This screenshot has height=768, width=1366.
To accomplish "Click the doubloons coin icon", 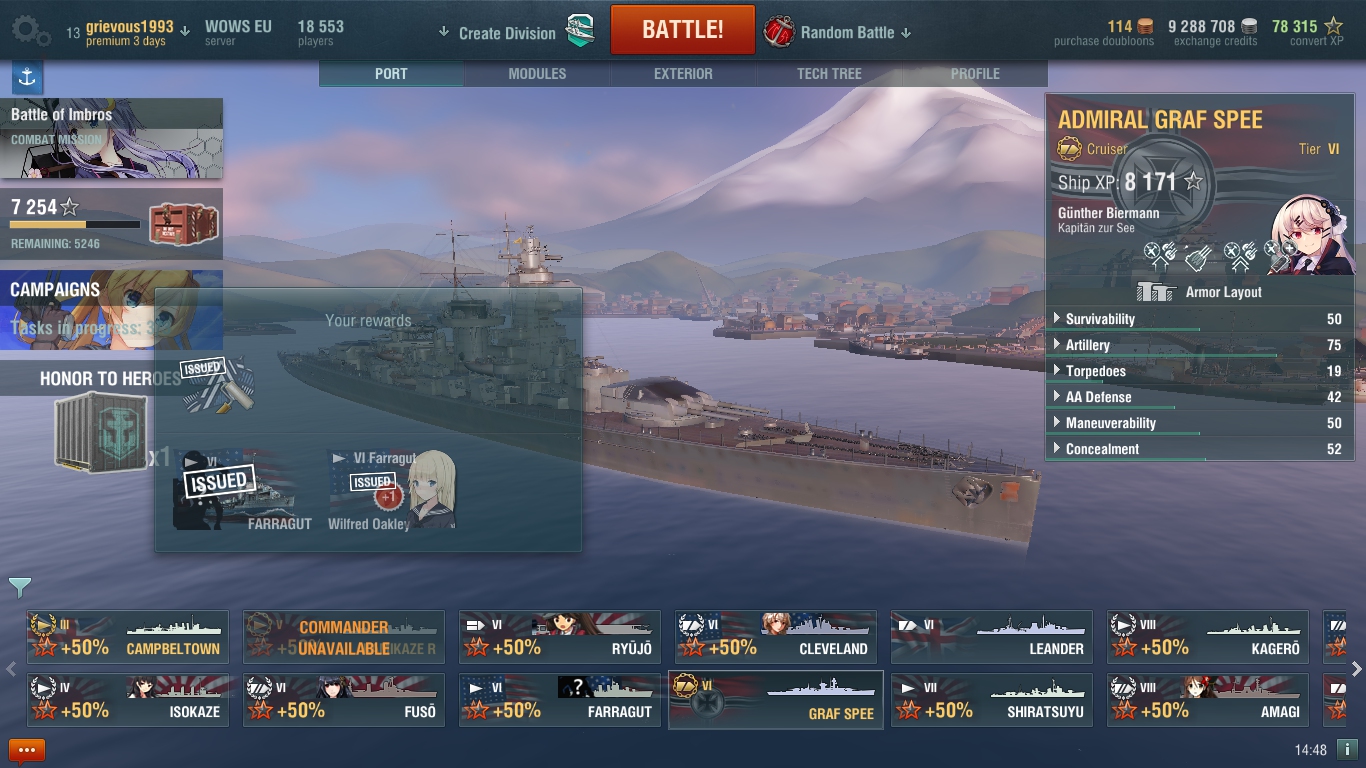I will 1145,26.
